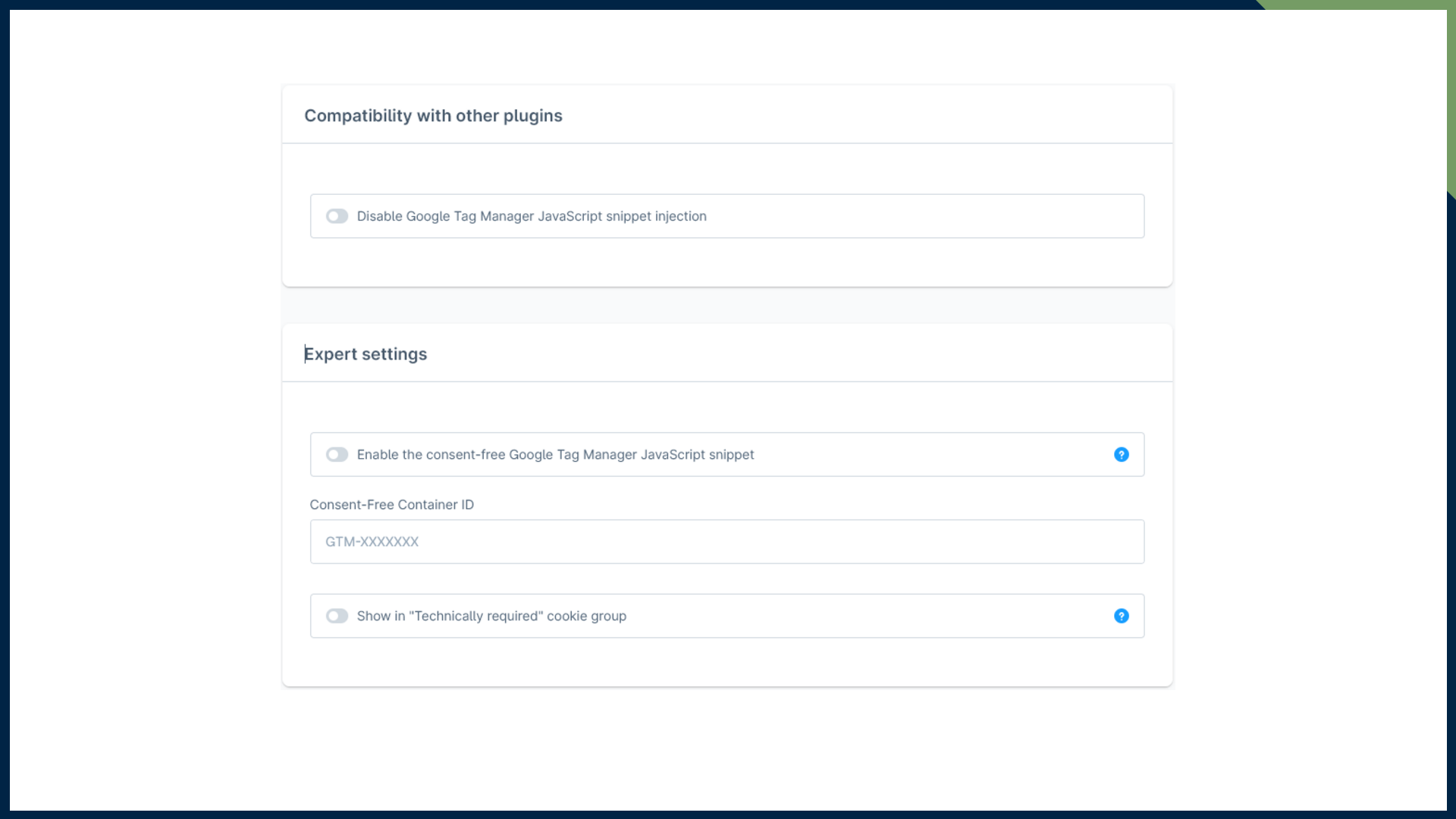
Task: Click the Expert settings heading
Action: click(366, 354)
